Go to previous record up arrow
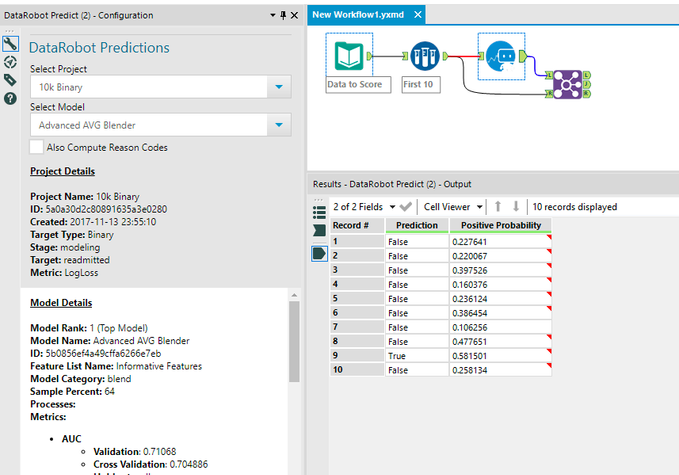The width and height of the screenshot is (679, 475). point(498,207)
